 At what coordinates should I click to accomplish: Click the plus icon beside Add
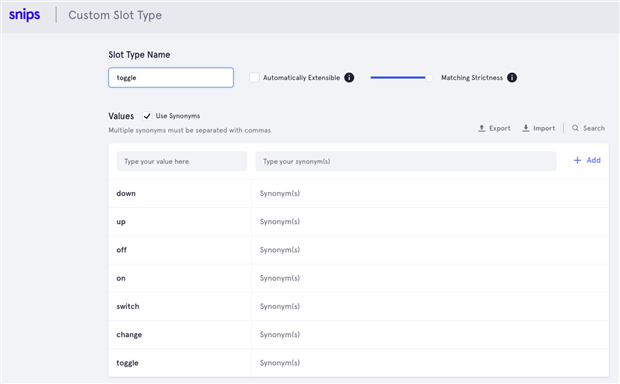pos(577,160)
